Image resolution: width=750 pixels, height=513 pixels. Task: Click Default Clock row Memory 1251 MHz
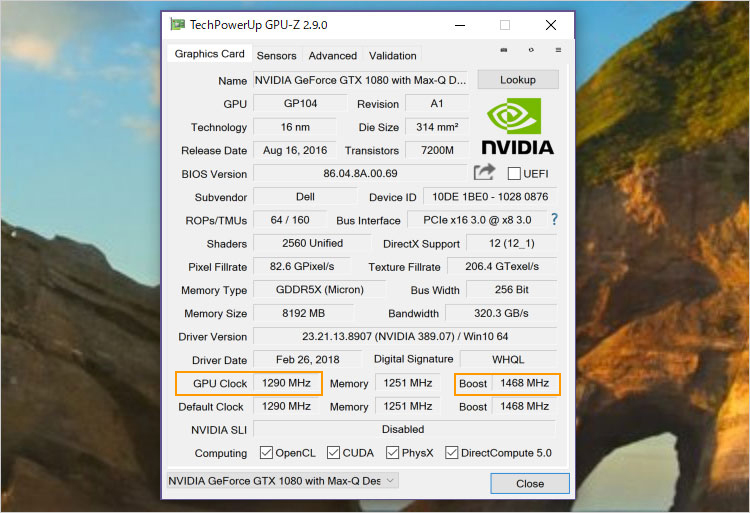(x=408, y=406)
